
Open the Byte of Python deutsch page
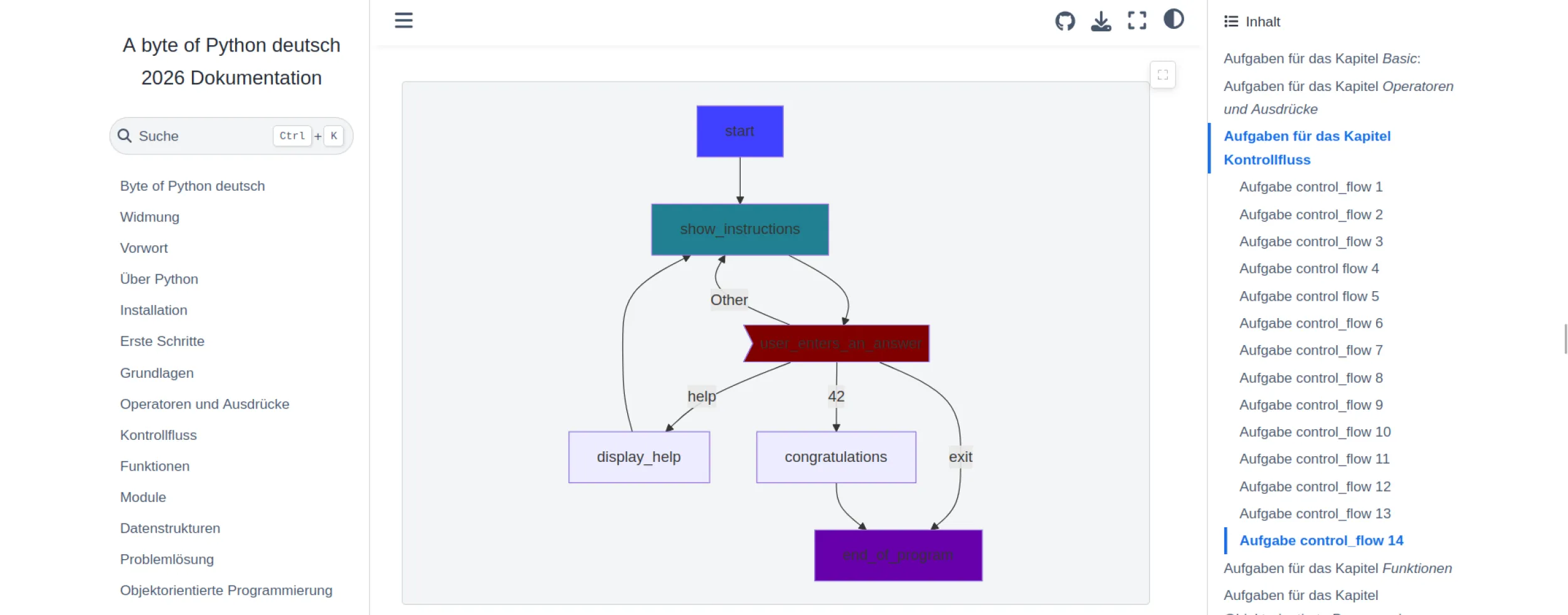[193, 186]
